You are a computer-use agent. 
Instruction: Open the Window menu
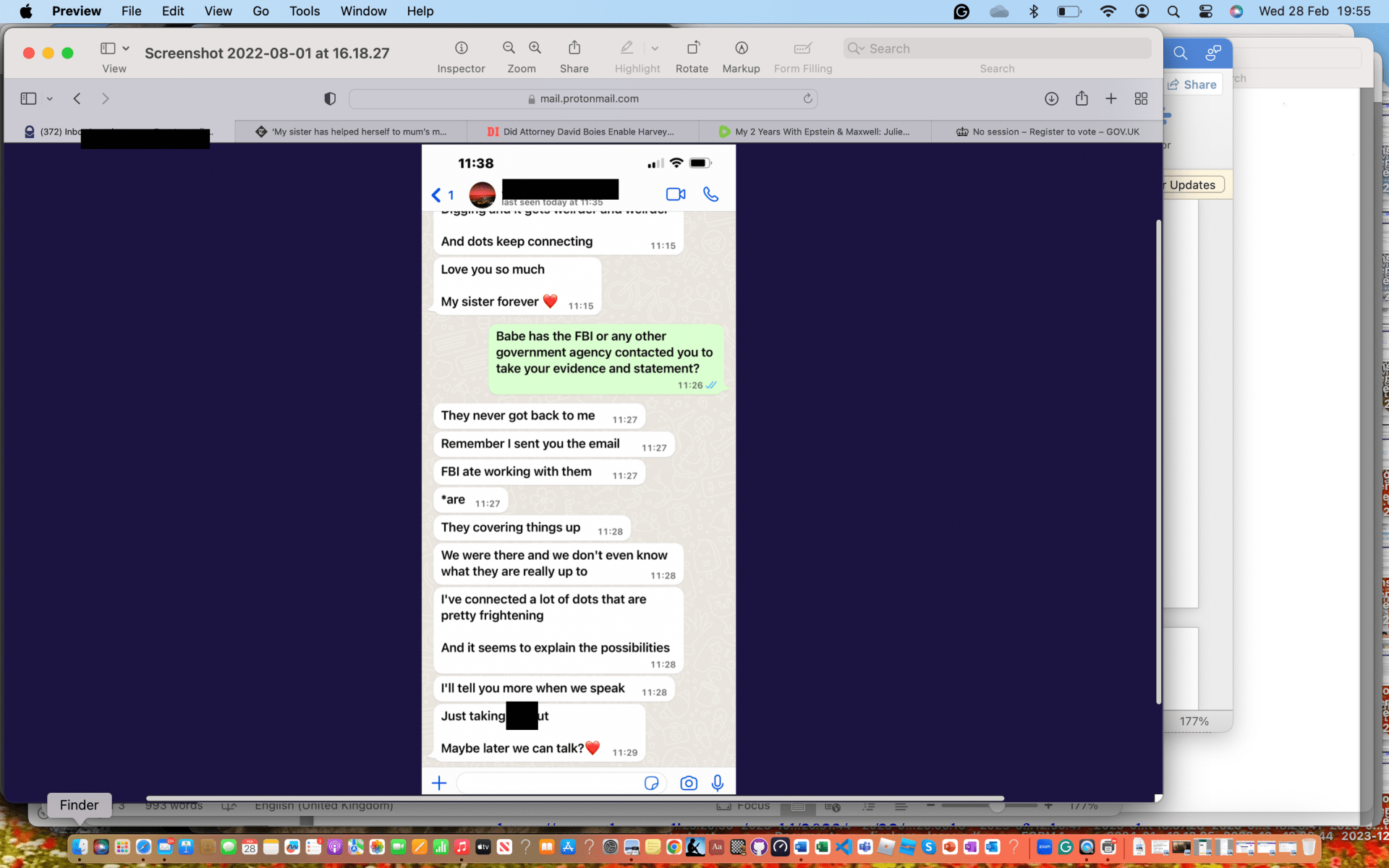(x=363, y=11)
